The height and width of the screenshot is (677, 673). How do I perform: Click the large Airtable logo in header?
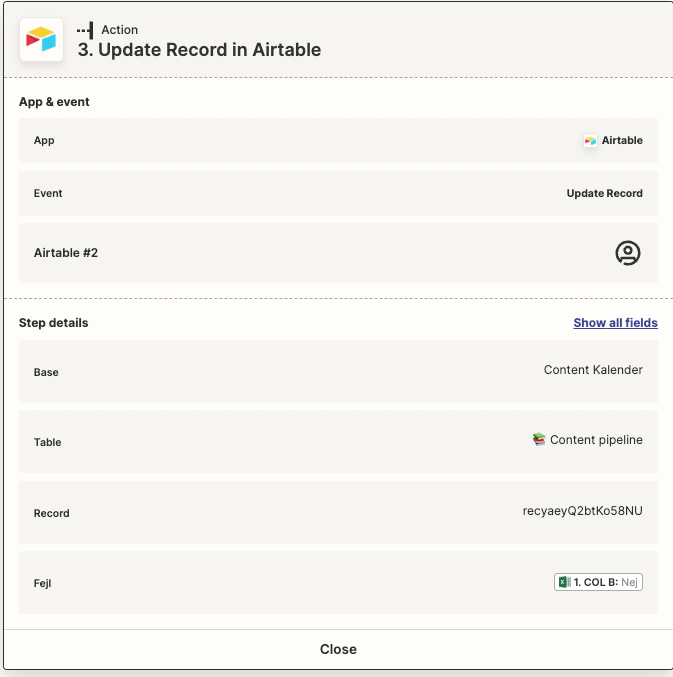[41, 39]
